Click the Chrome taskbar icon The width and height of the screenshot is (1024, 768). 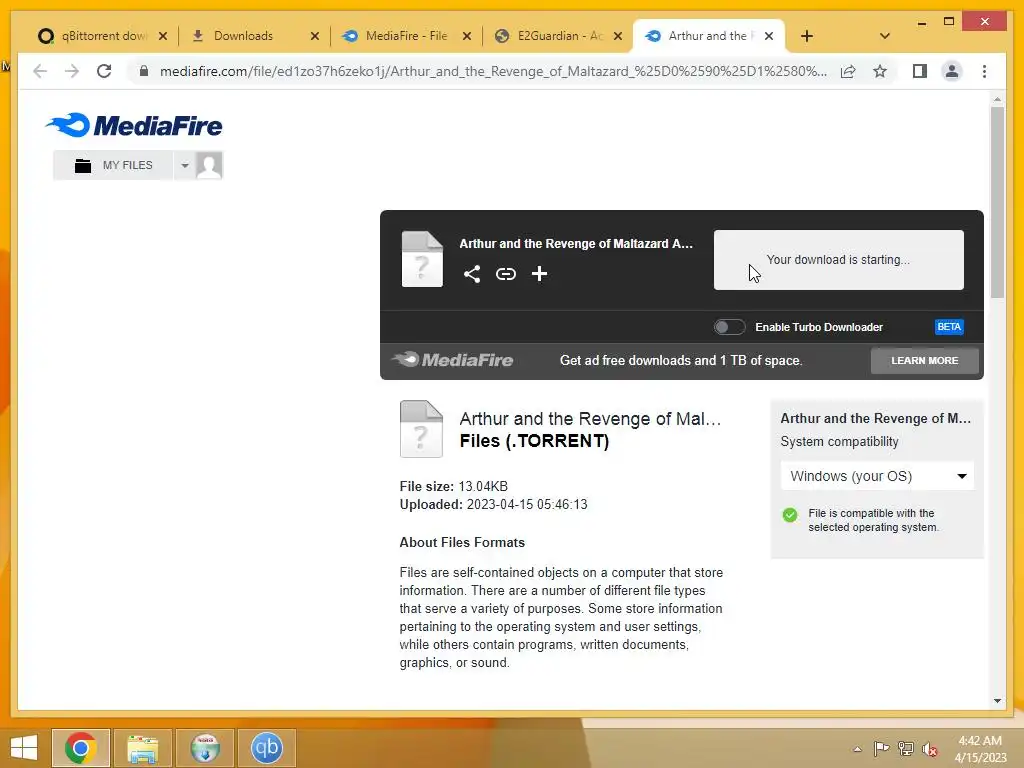click(x=80, y=748)
